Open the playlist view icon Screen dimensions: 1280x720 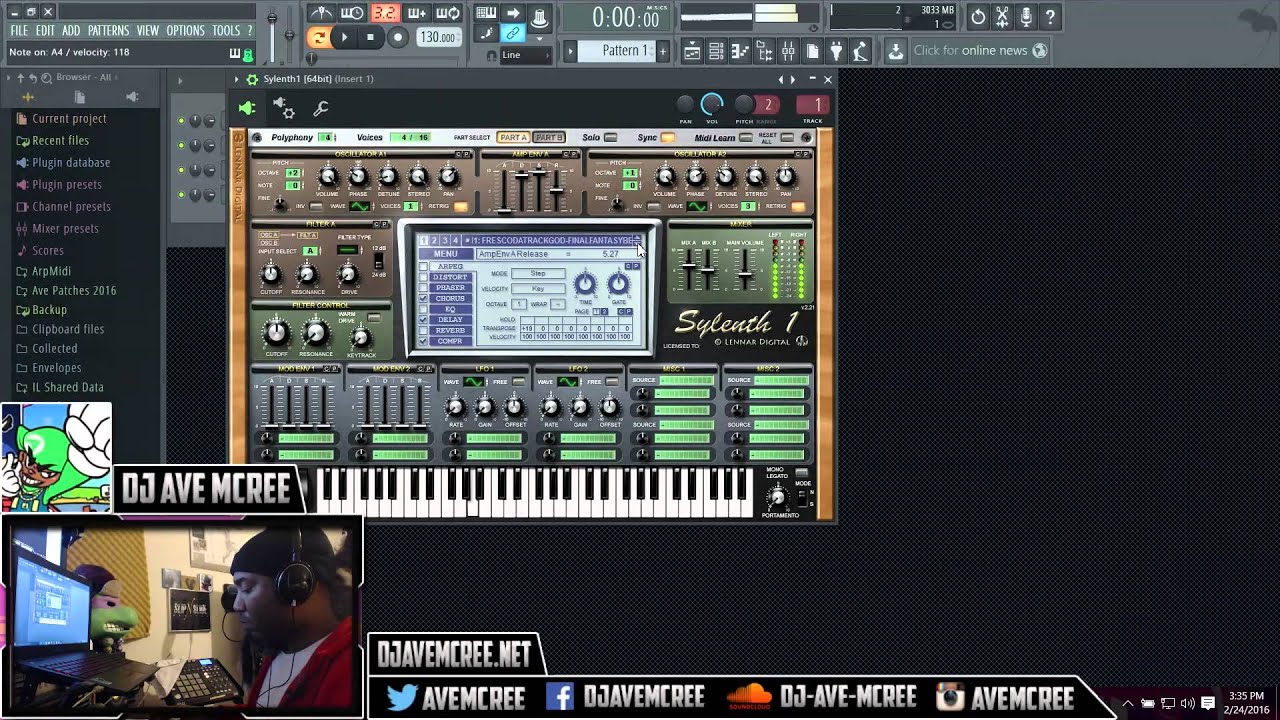[691, 51]
